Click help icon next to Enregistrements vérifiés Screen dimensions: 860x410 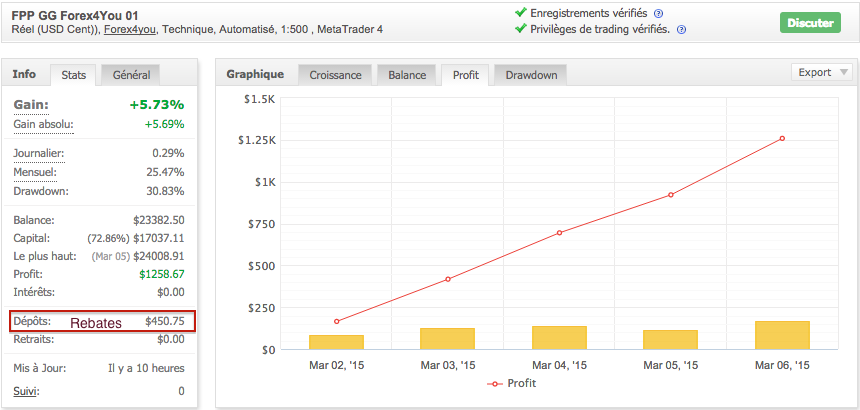click(659, 13)
